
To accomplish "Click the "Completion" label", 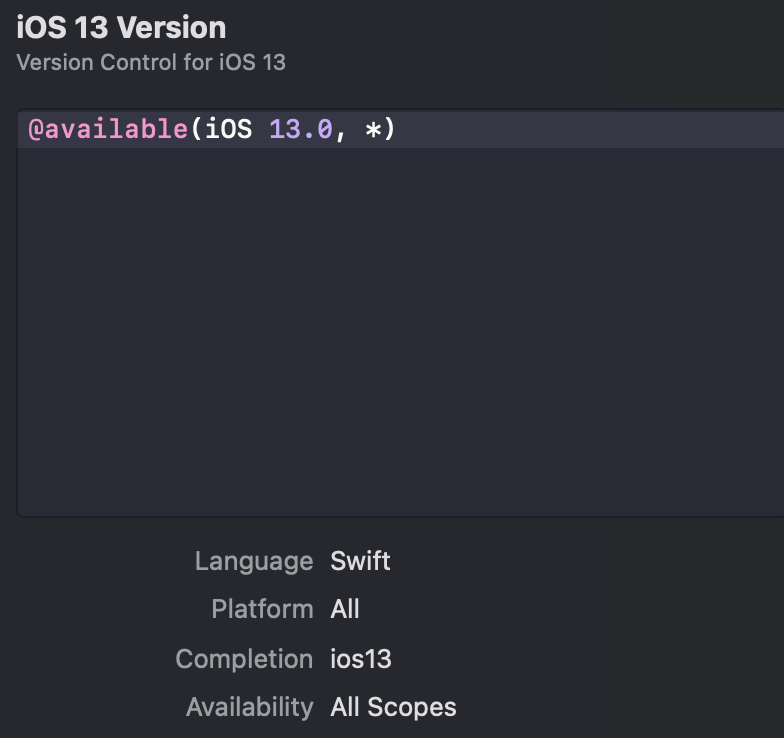I will [244, 658].
